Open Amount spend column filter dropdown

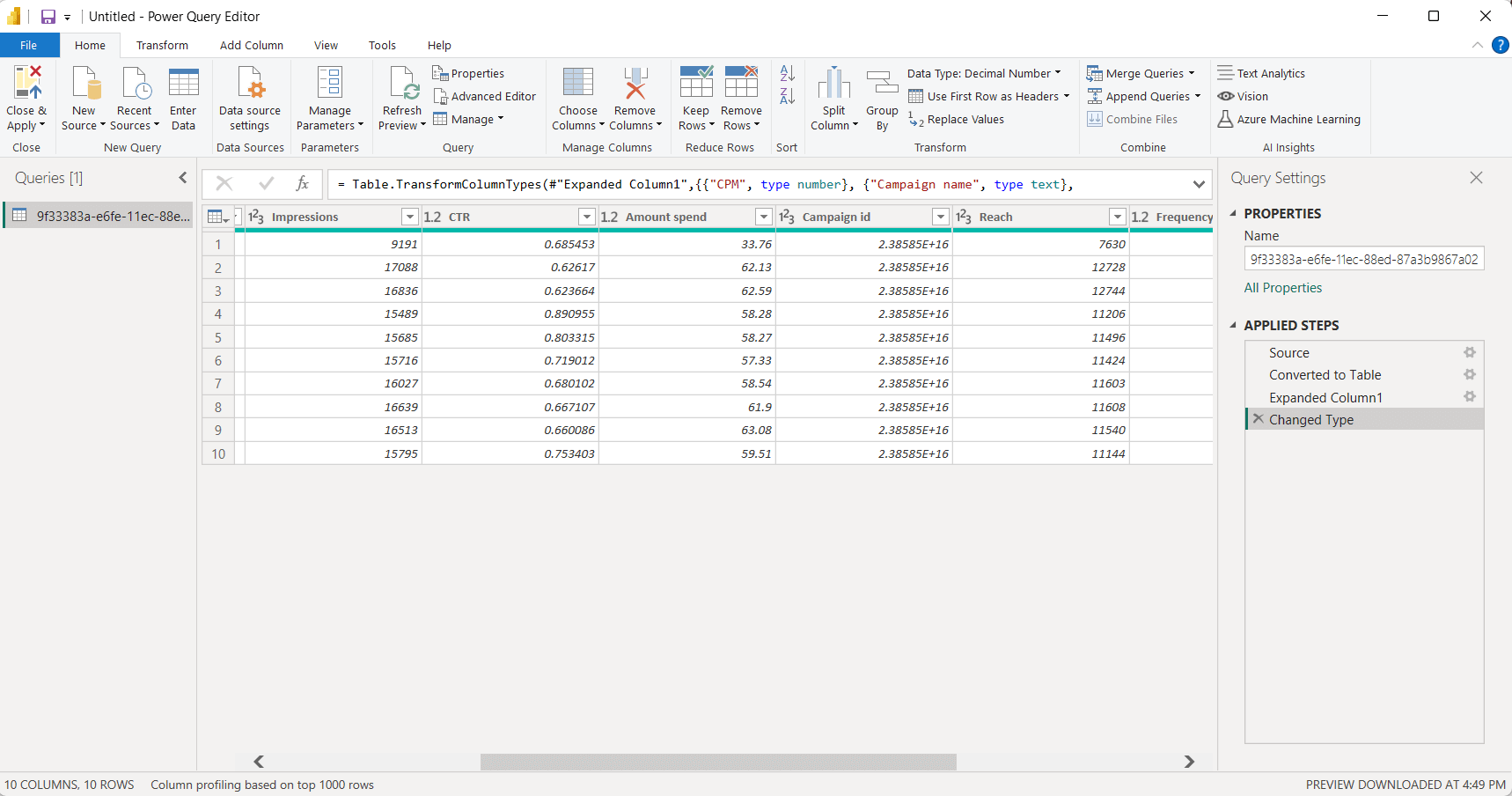(x=764, y=217)
